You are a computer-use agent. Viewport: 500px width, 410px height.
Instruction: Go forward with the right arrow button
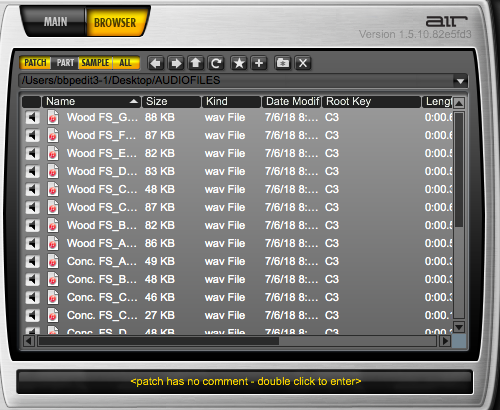tap(176, 63)
